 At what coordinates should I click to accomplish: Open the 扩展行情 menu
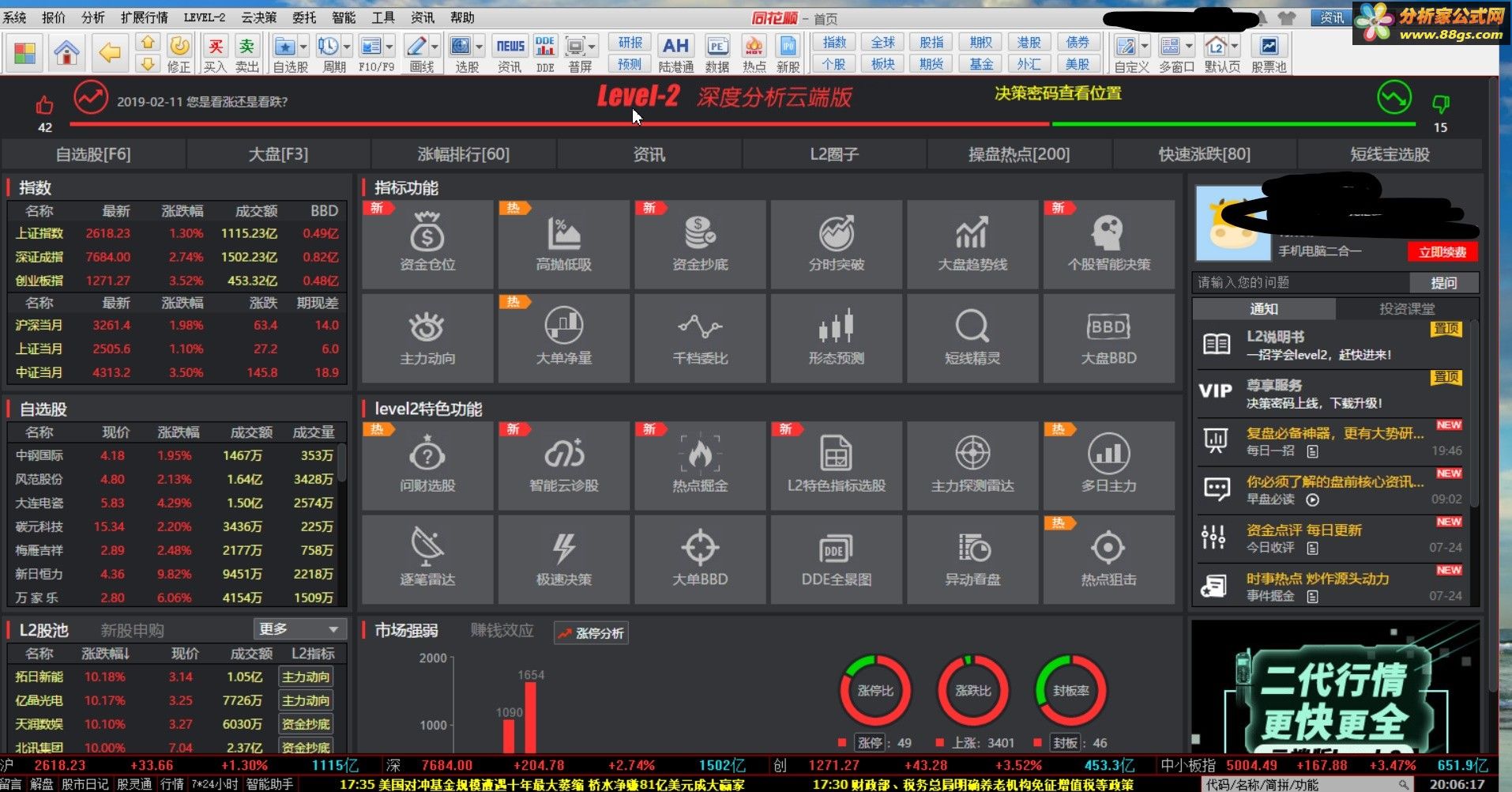[144, 17]
